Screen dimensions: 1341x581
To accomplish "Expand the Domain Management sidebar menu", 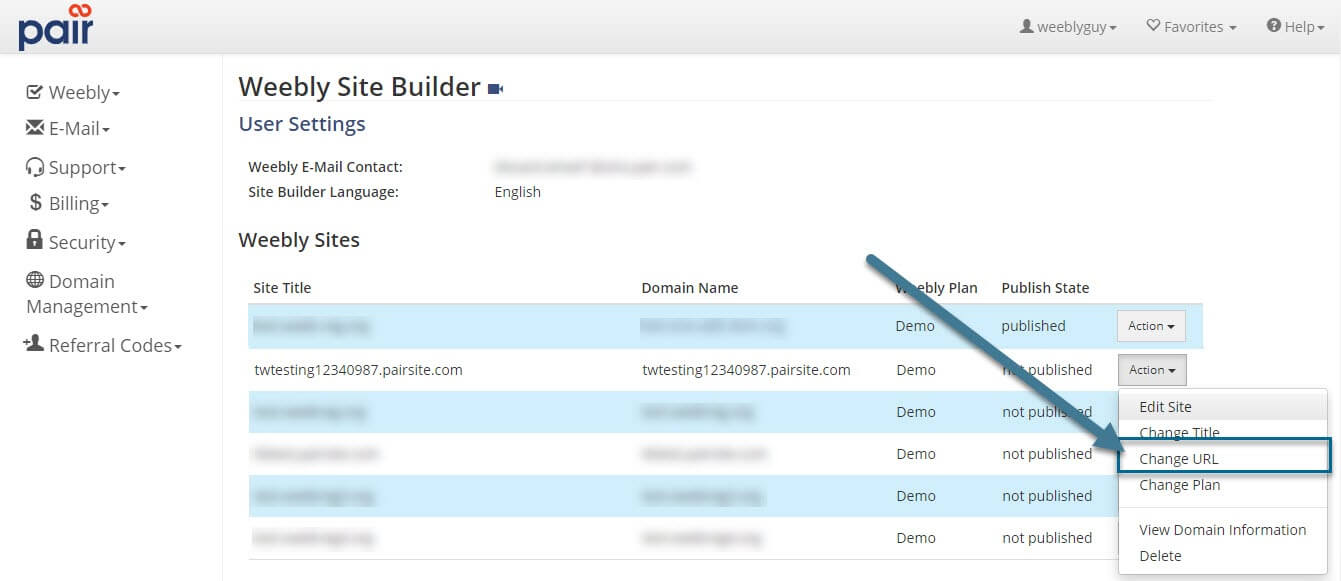I will pyautogui.click(x=87, y=294).
